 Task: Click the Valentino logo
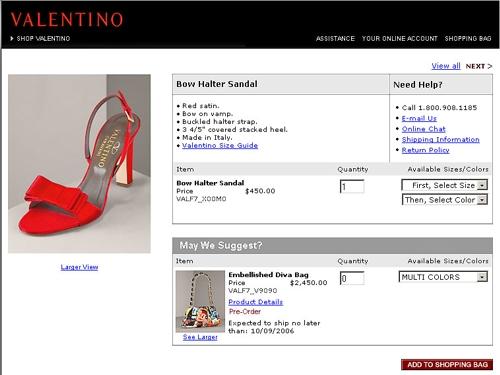point(67,19)
